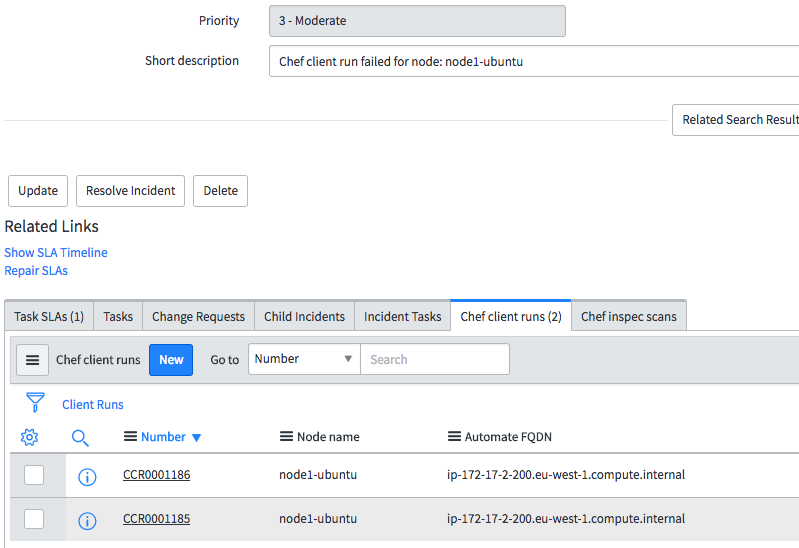
Task: Preview record CCR0001186 with info icon
Action: pos(87,477)
